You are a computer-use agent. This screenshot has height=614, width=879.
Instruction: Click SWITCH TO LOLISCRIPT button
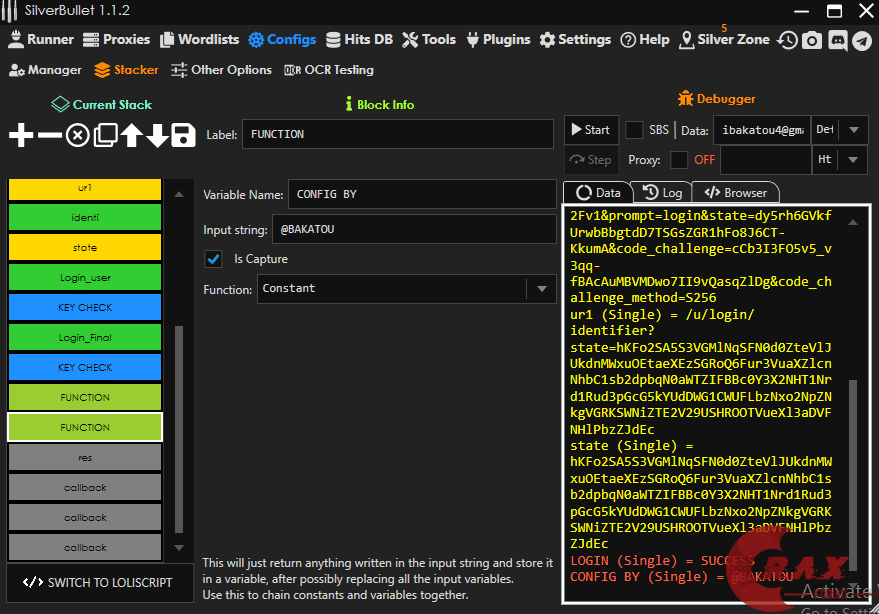point(98,582)
